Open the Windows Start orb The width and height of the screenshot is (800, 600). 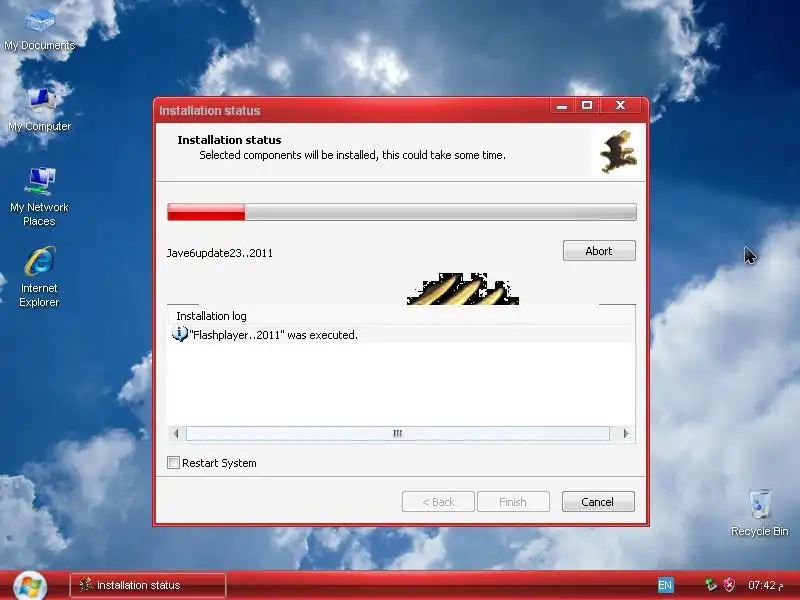[30, 586]
